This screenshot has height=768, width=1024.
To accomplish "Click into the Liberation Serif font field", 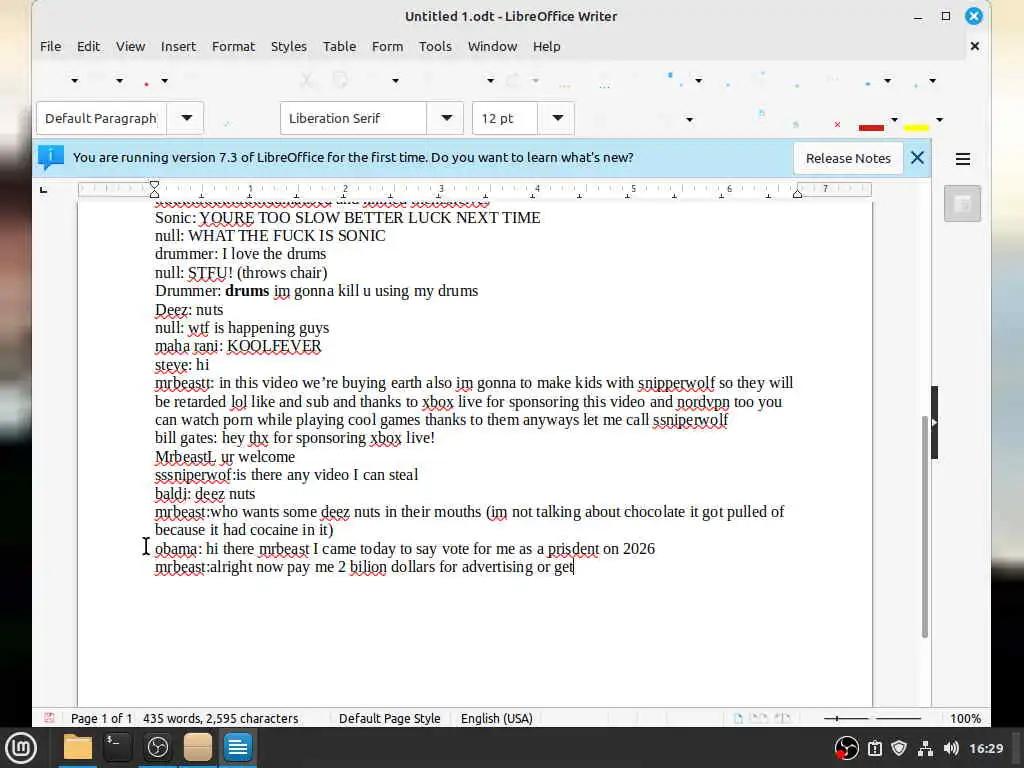I will [354, 118].
